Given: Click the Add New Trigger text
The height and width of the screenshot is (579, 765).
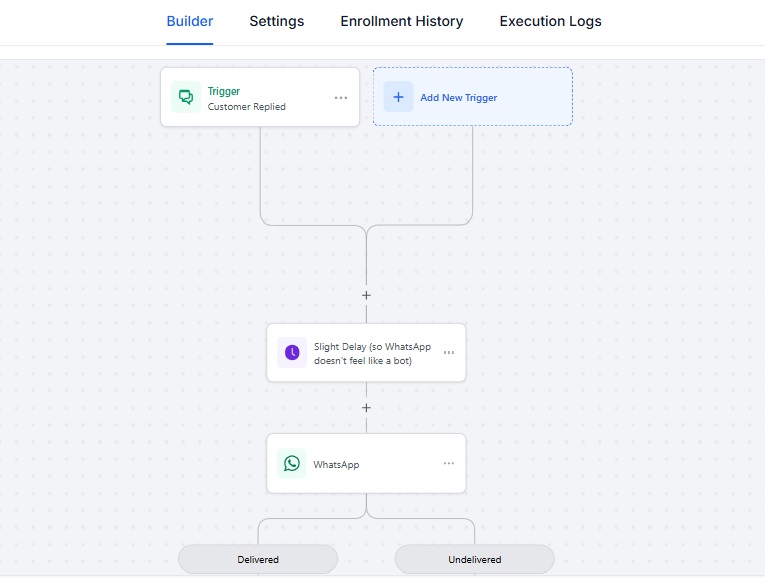Looking at the screenshot, I should tap(458, 98).
